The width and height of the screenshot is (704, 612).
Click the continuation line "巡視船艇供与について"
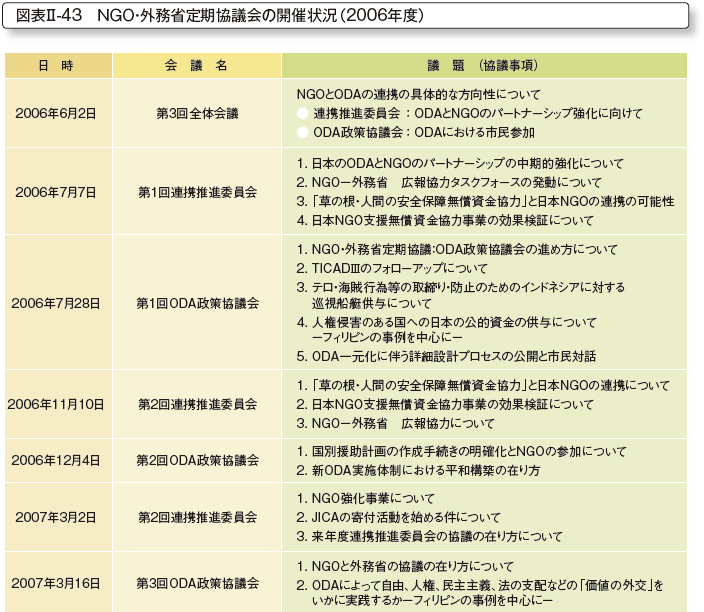[x=371, y=304]
